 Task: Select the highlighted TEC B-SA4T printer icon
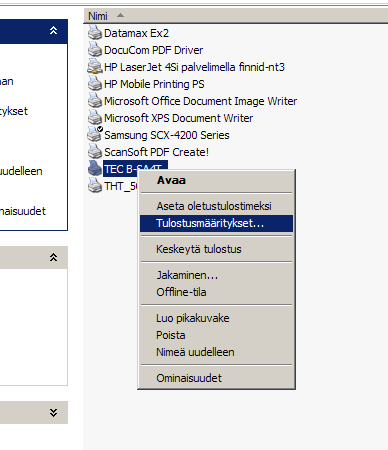click(95, 169)
